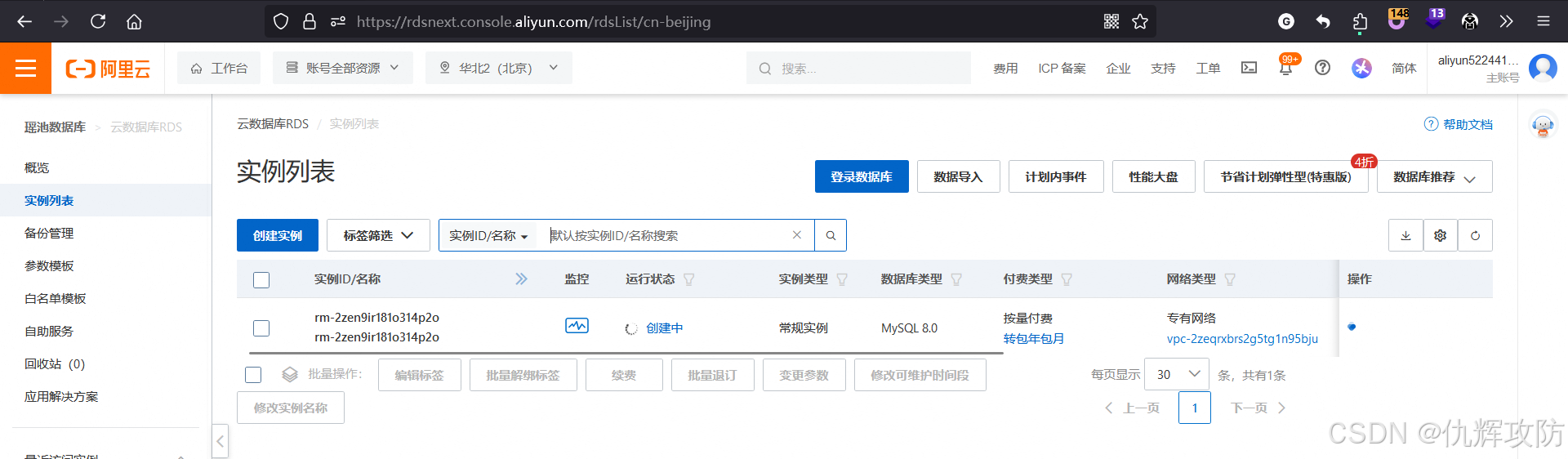Select 实例列表 in the sidebar

(x=49, y=200)
